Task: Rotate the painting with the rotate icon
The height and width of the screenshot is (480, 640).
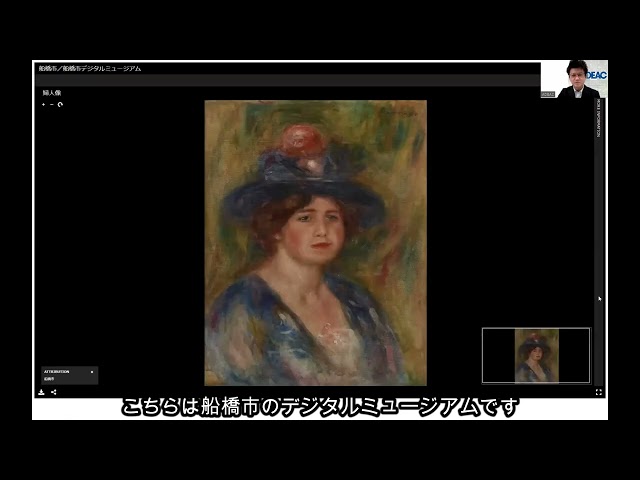Action: tap(60, 104)
